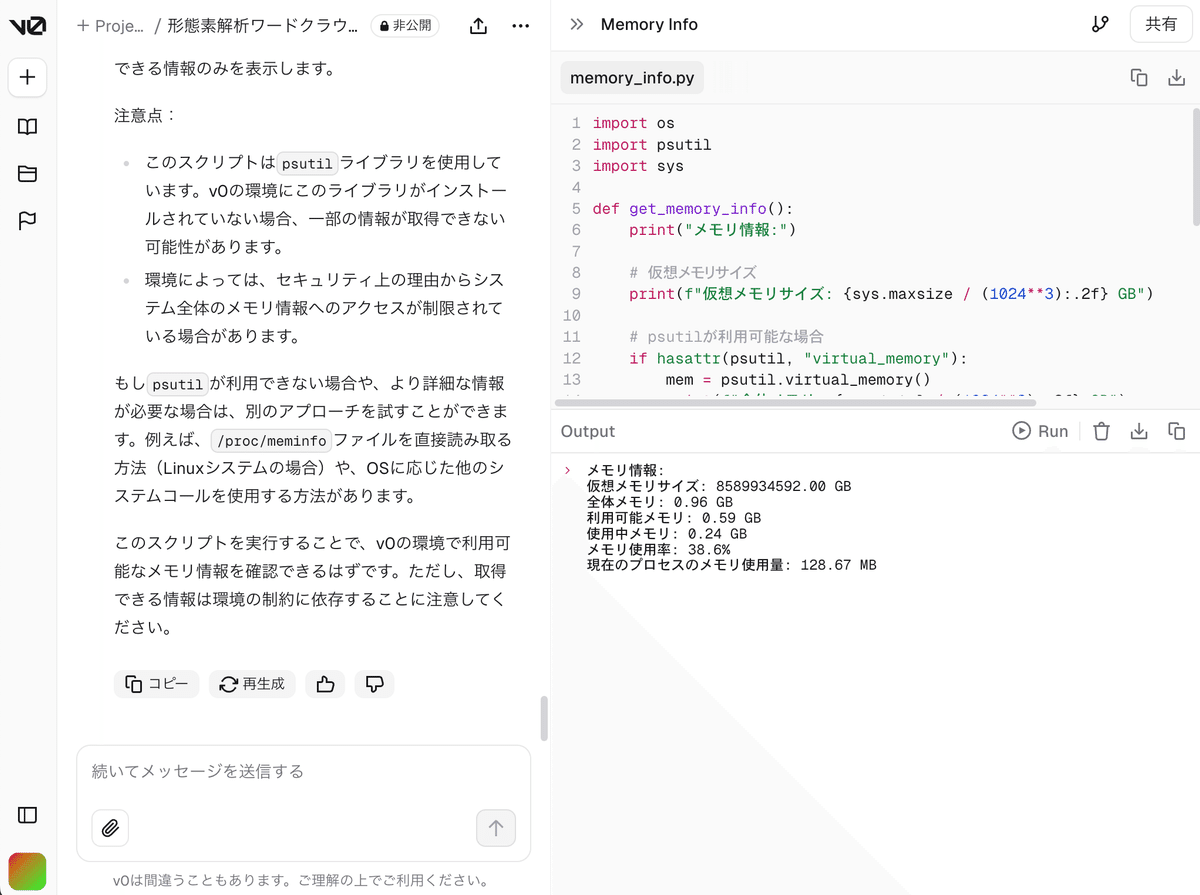Viewport: 1200px width, 895px height.
Task: Download memory_info.py with the download icon
Action: [1176, 76]
